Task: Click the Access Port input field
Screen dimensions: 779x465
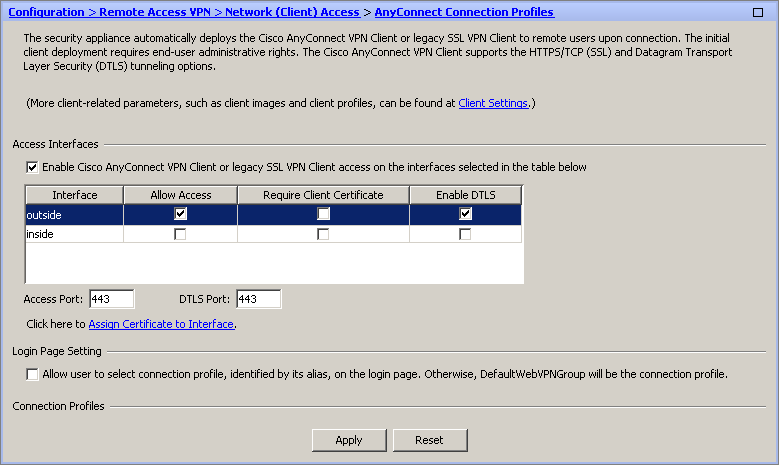Action: pyautogui.click(x=112, y=299)
